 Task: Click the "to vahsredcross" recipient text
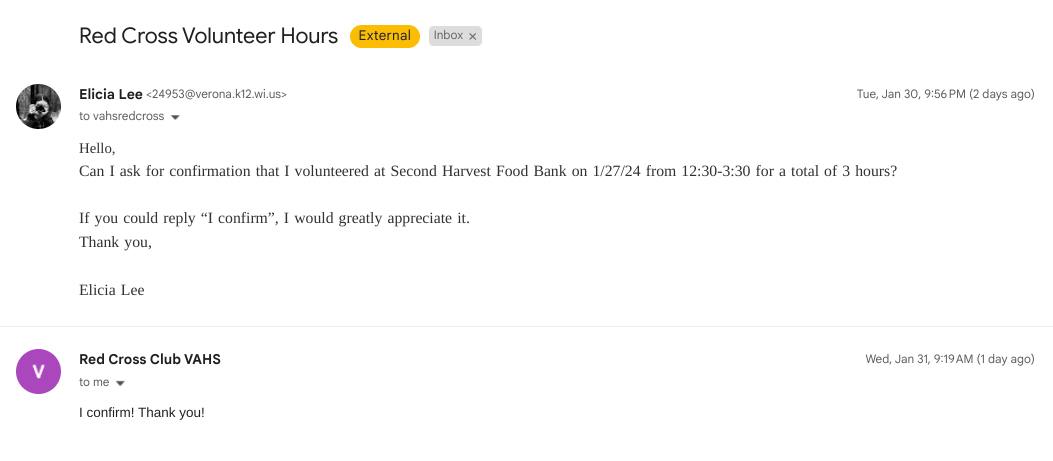point(121,117)
